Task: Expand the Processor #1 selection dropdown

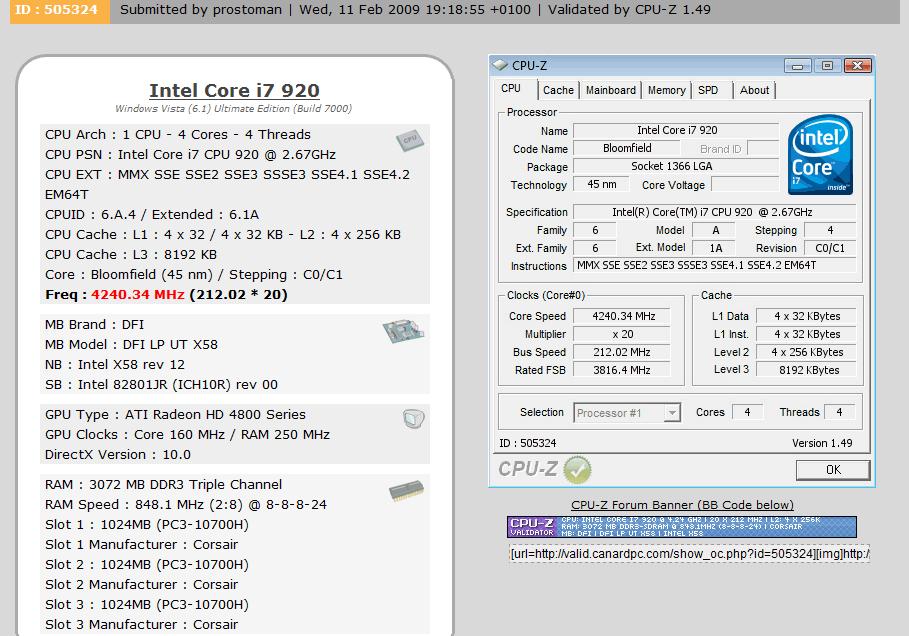Action: (672, 413)
